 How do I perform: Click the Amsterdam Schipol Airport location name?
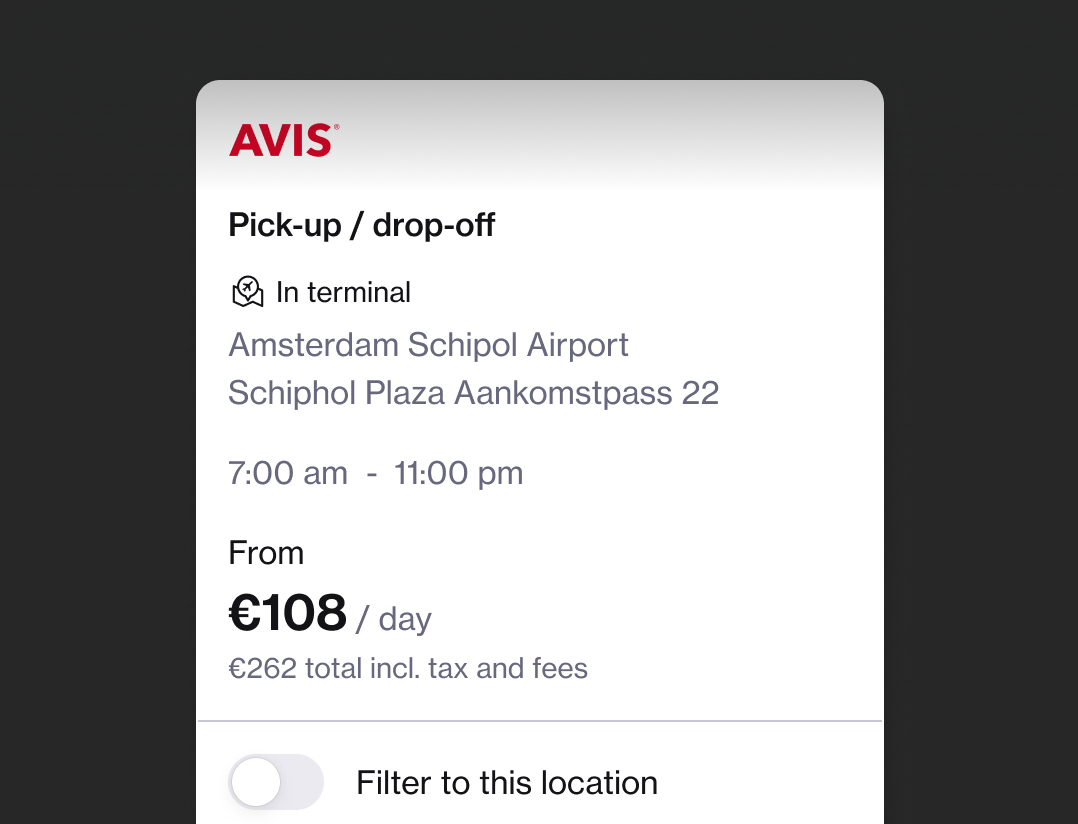[428, 345]
